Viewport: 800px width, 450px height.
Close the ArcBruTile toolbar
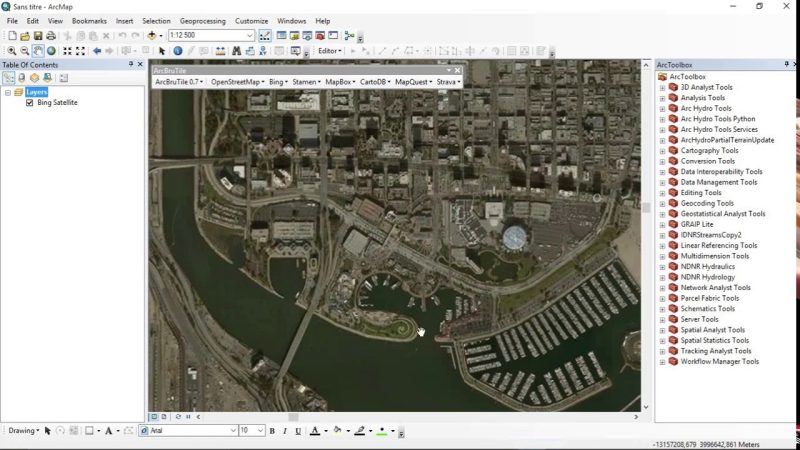click(x=457, y=70)
